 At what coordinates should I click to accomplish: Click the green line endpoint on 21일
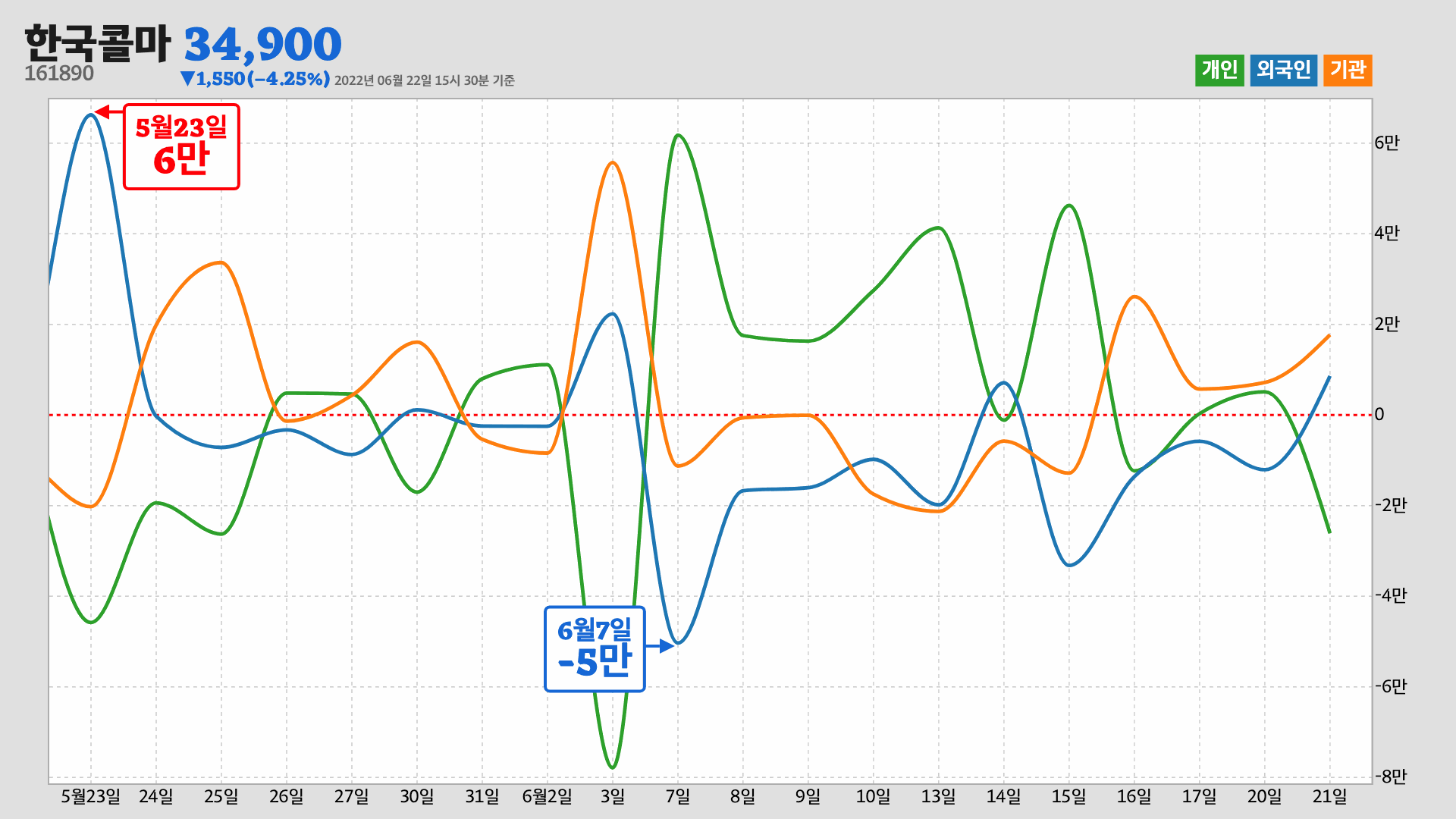point(1329,532)
